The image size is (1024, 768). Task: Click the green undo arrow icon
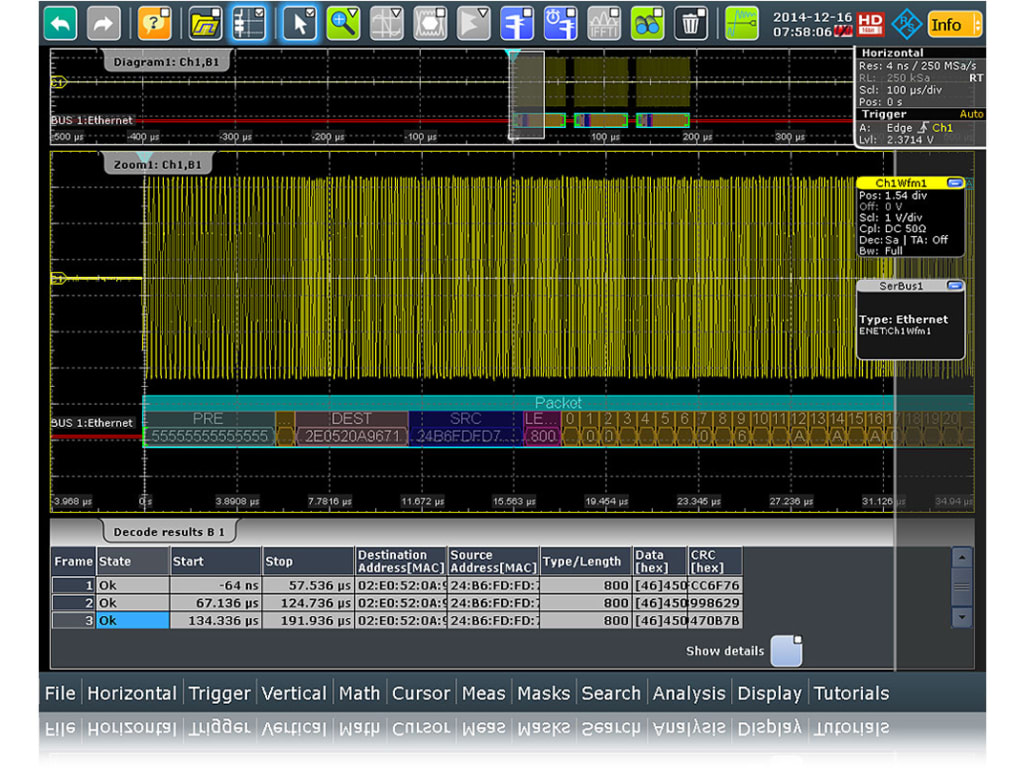coord(60,24)
